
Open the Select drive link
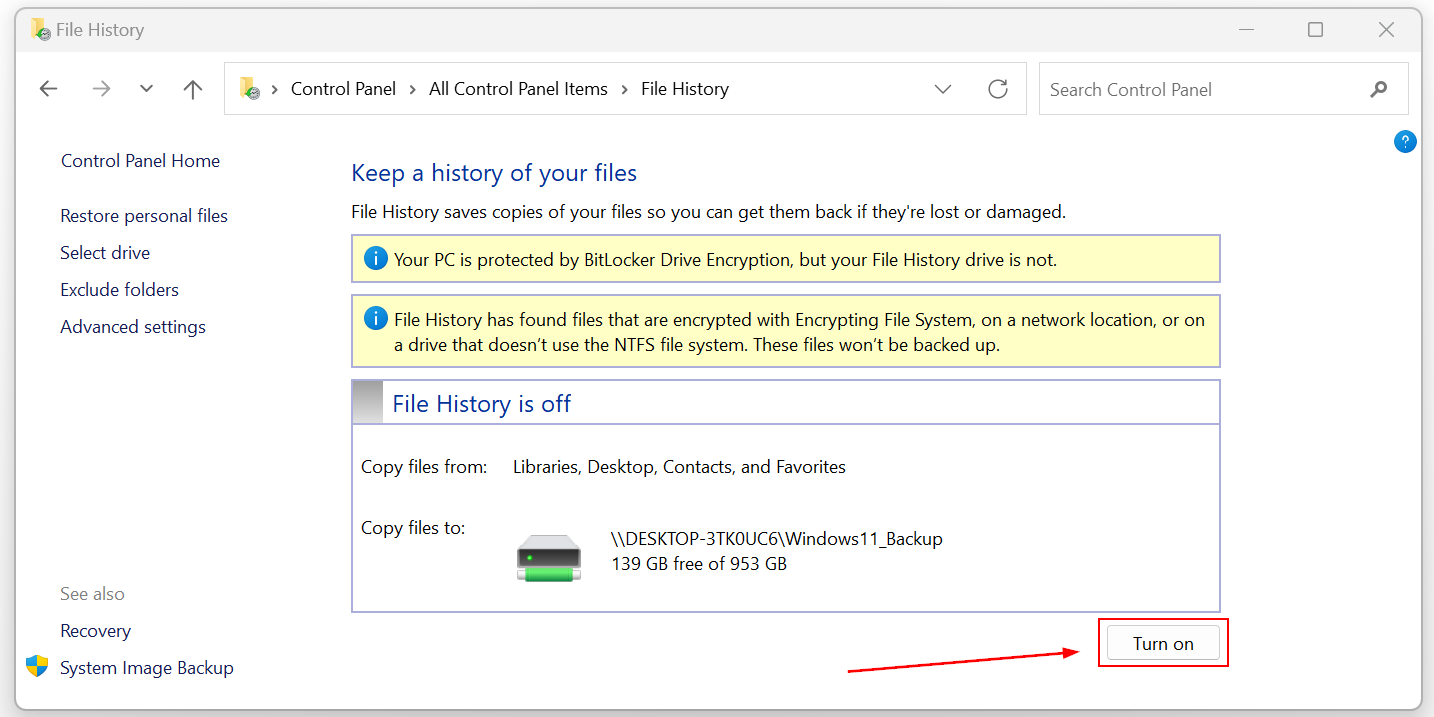tap(105, 253)
